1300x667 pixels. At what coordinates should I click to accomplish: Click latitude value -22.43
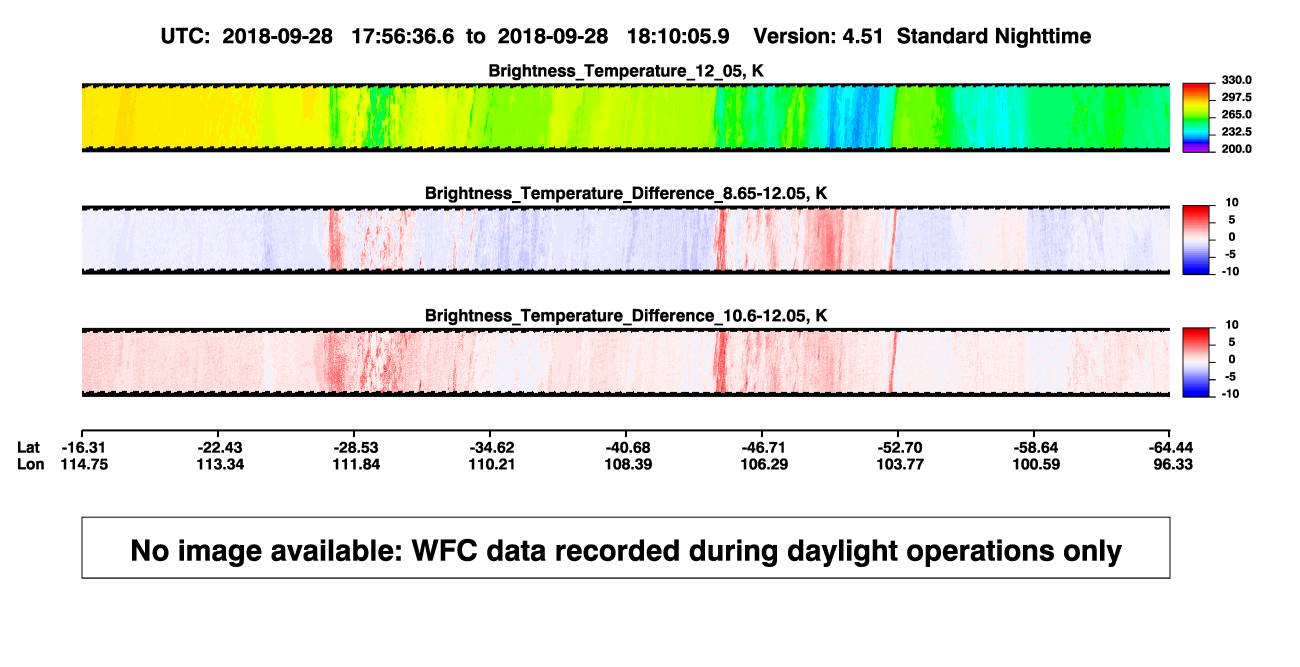(222, 447)
